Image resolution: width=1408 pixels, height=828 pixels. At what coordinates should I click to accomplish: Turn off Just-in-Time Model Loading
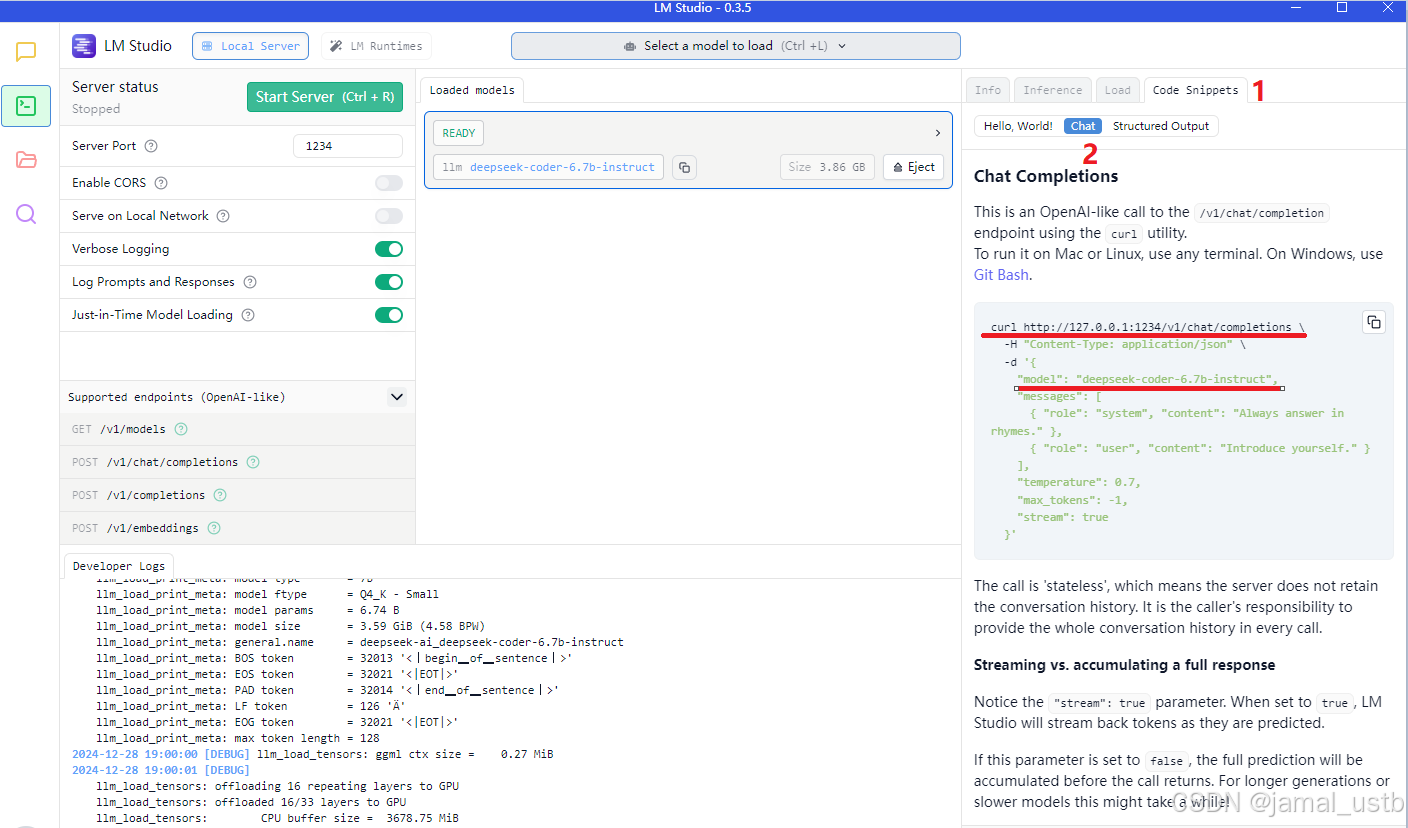pyautogui.click(x=388, y=314)
